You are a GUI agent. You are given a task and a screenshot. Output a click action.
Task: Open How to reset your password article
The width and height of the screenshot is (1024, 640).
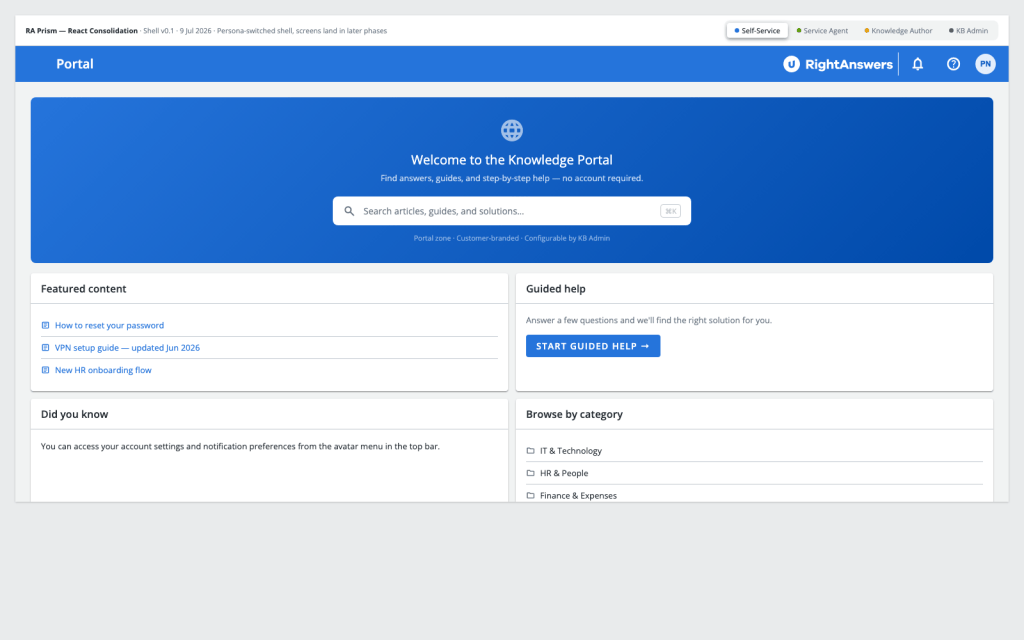(x=109, y=325)
